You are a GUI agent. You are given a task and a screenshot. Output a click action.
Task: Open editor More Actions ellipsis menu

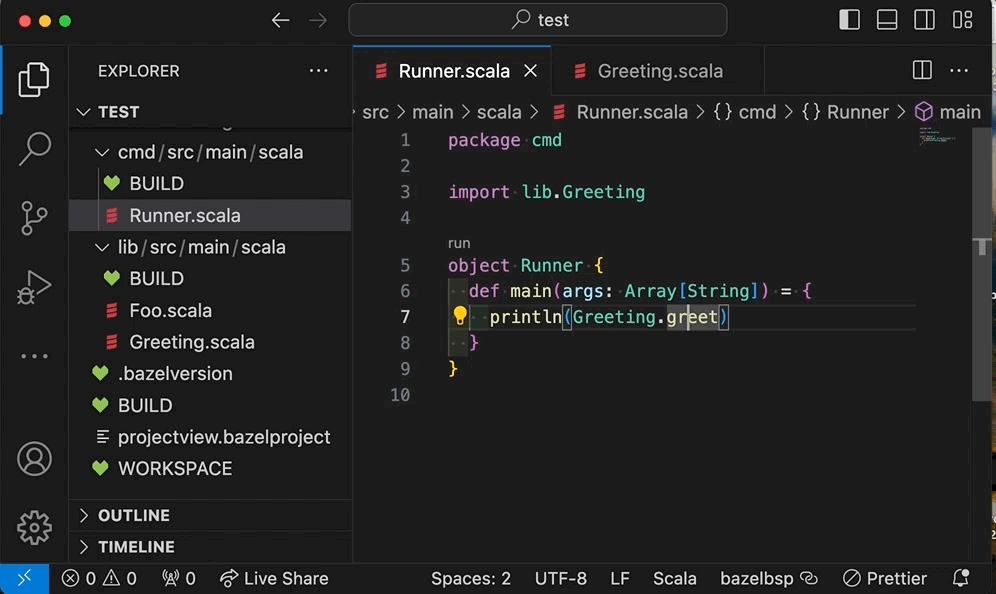(x=959, y=70)
